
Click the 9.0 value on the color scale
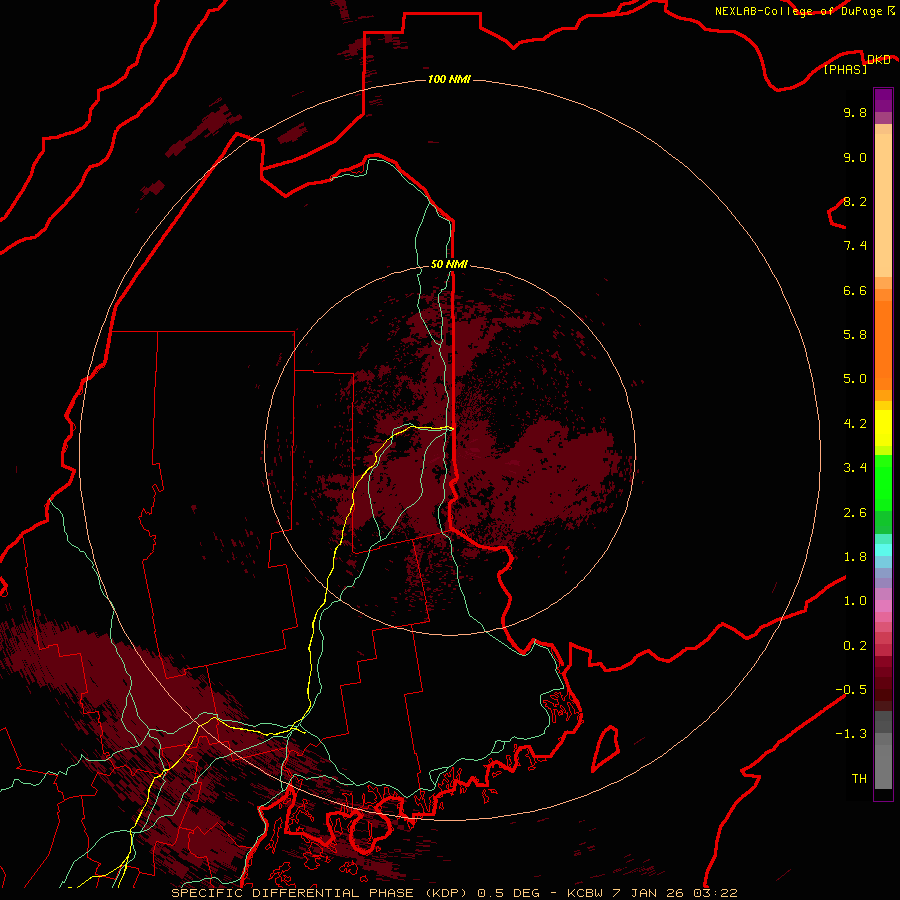coord(855,157)
